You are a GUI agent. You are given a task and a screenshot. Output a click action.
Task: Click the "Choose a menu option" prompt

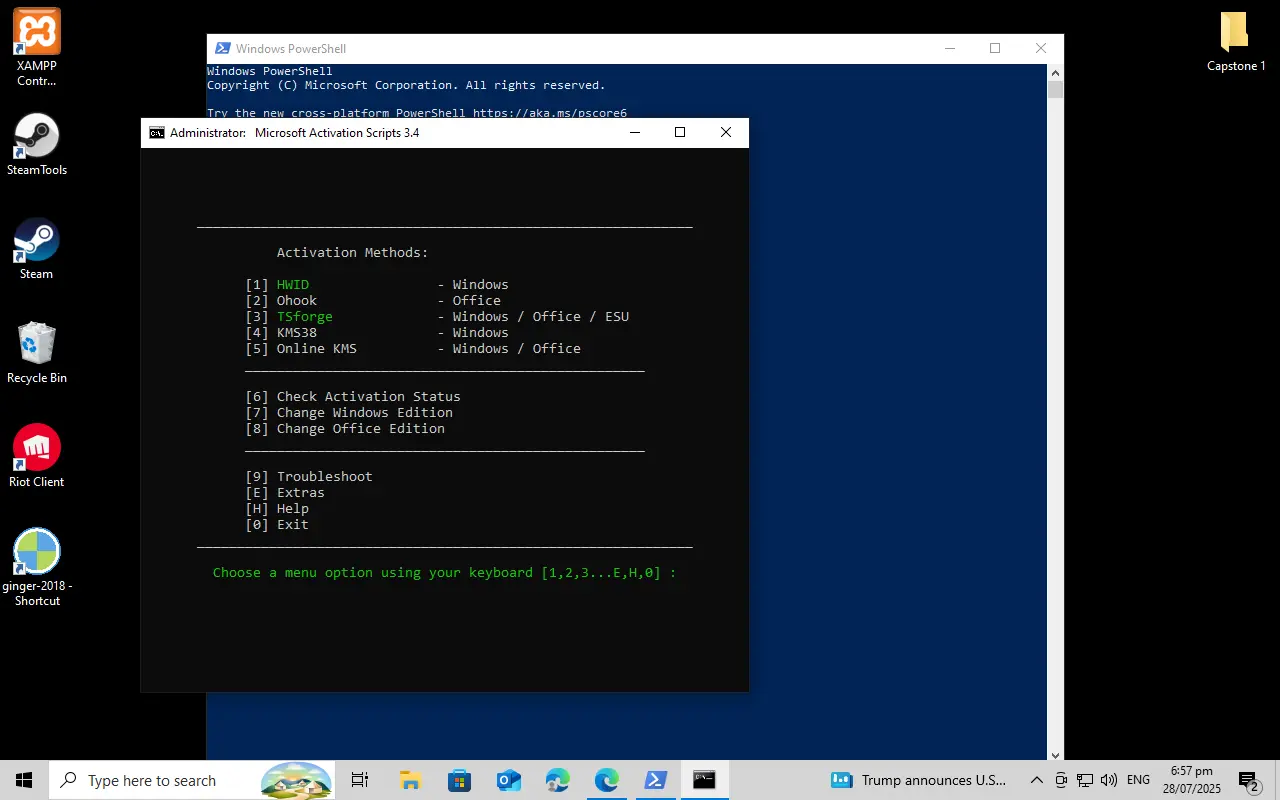point(445,573)
